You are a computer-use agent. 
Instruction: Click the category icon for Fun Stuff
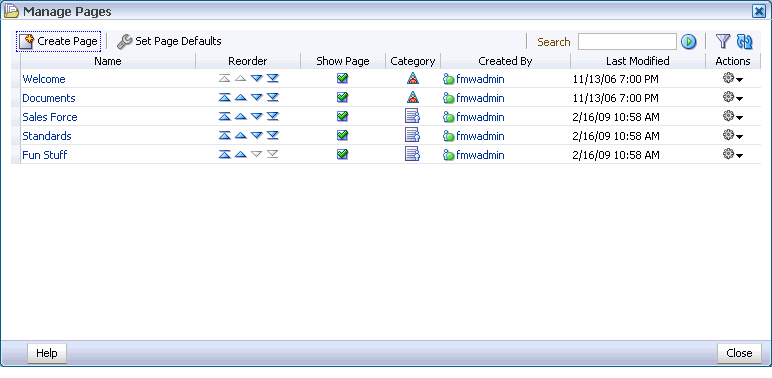(412, 154)
